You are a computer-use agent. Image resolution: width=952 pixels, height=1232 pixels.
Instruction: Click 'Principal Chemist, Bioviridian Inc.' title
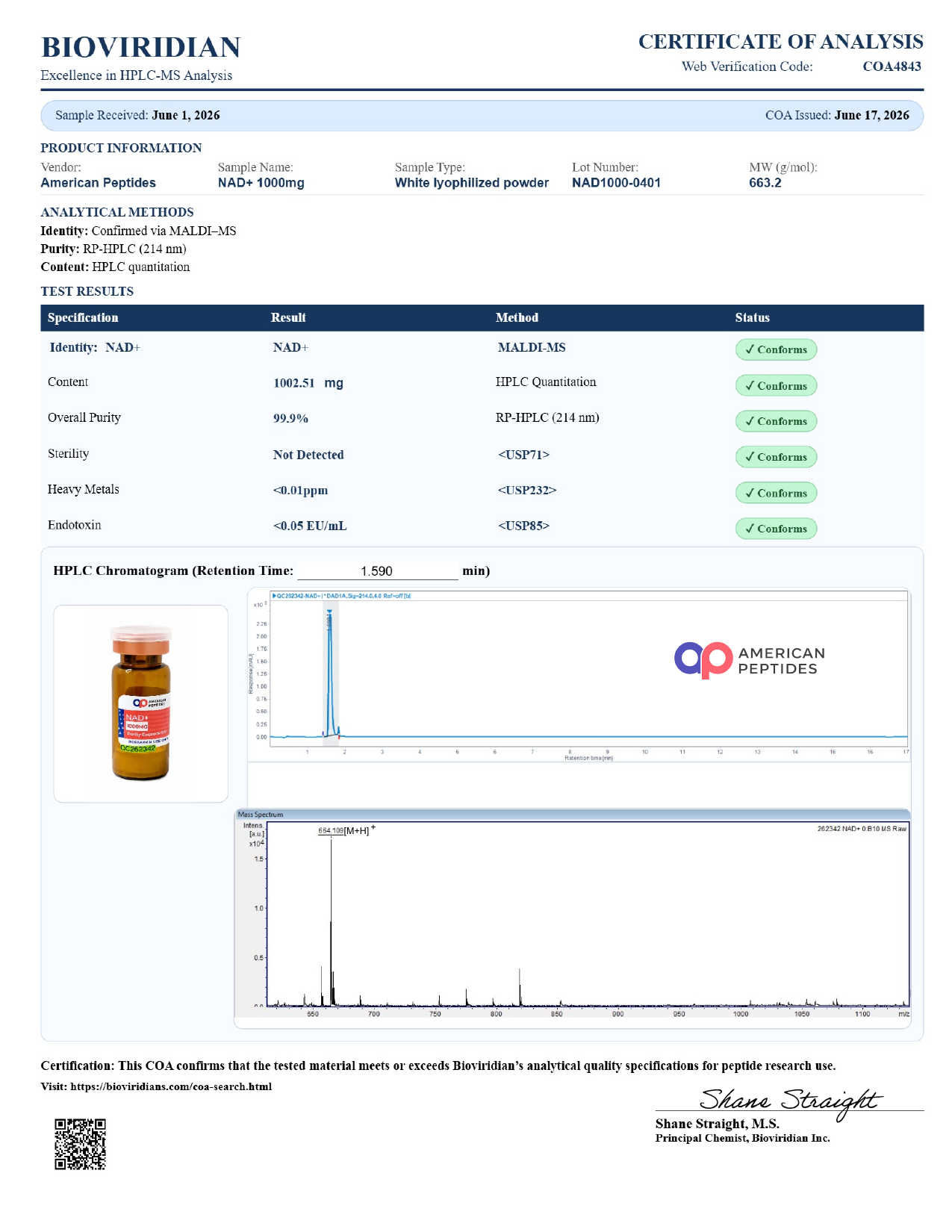(743, 1139)
